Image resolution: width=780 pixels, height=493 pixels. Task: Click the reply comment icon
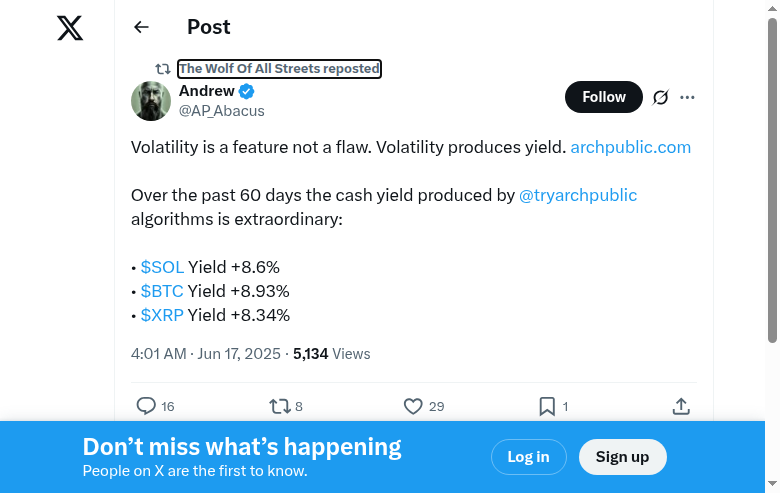pos(146,406)
